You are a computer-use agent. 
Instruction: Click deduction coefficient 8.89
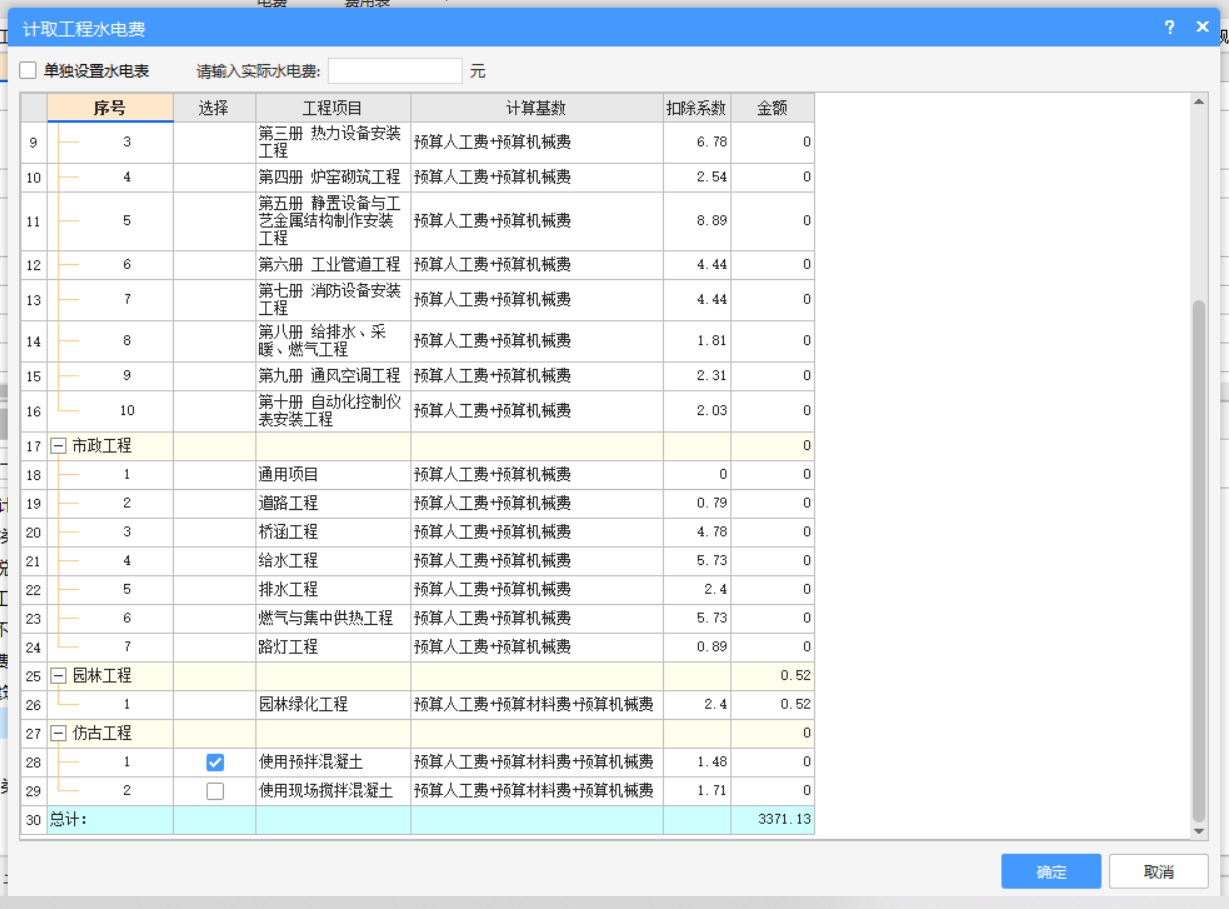[712, 221]
